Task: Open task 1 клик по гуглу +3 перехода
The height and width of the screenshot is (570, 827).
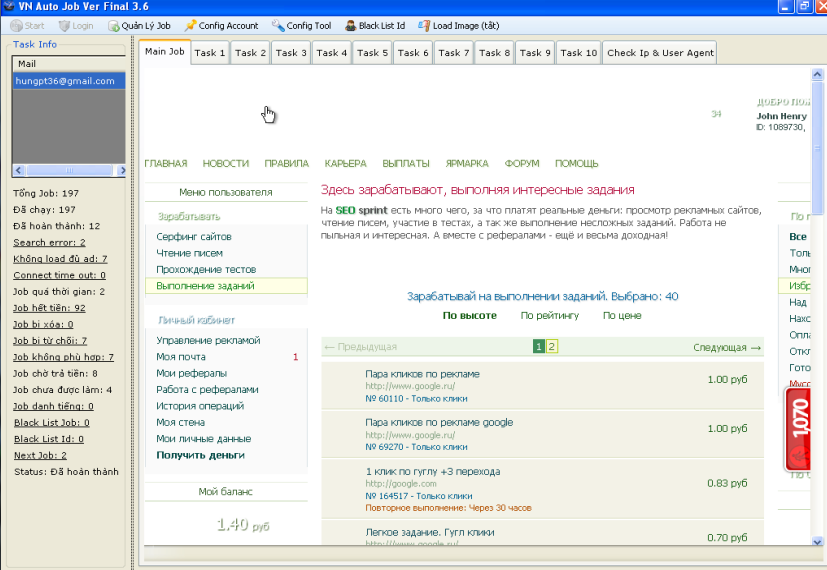Action: 432,471
